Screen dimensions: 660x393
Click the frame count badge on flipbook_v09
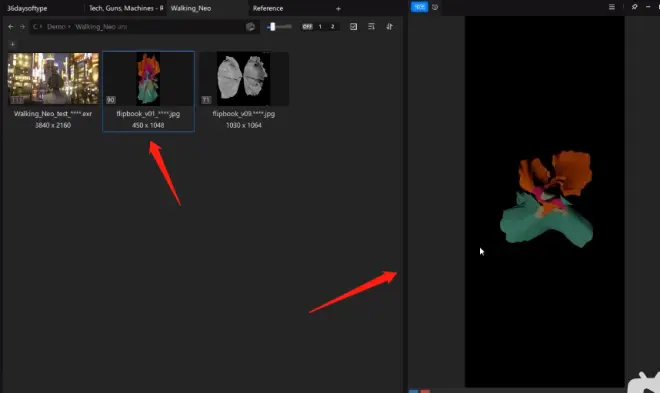(206, 100)
